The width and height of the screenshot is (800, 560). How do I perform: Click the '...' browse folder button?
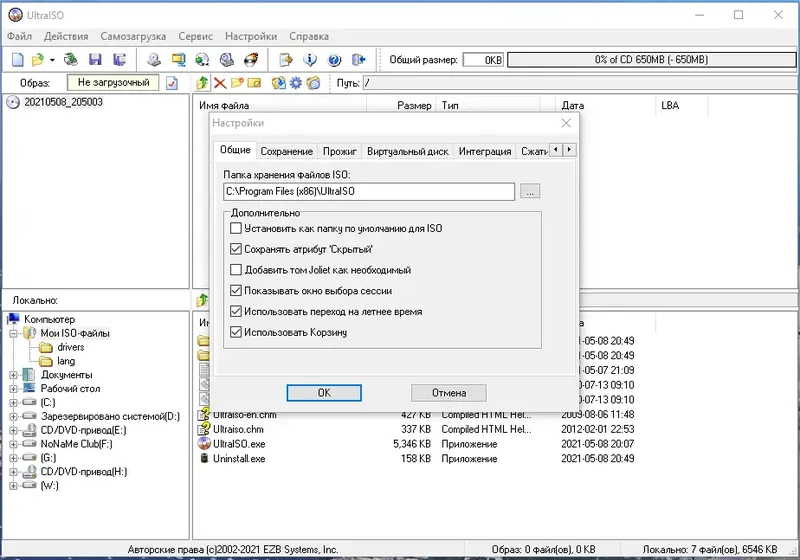click(530, 191)
